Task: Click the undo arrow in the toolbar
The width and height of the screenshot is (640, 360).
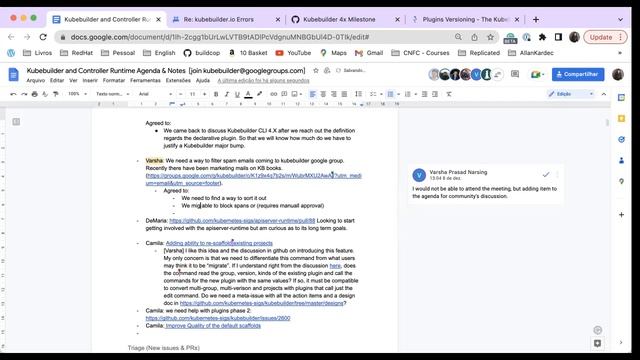Action: pyautogui.click(x=13, y=94)
